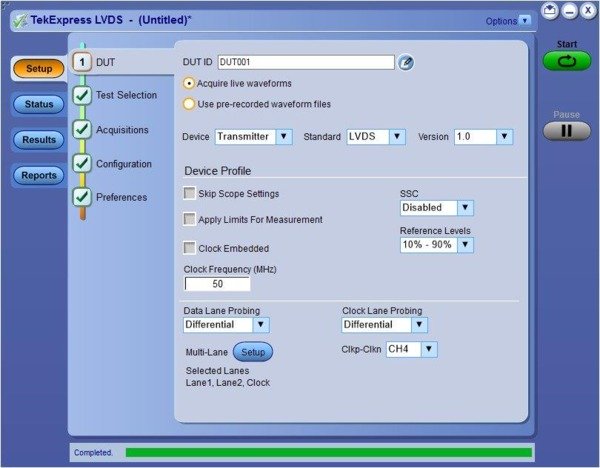Click the Test Selection checkmark icon
The height and width of the screenshot is (468, 600).
coord(82,95)
